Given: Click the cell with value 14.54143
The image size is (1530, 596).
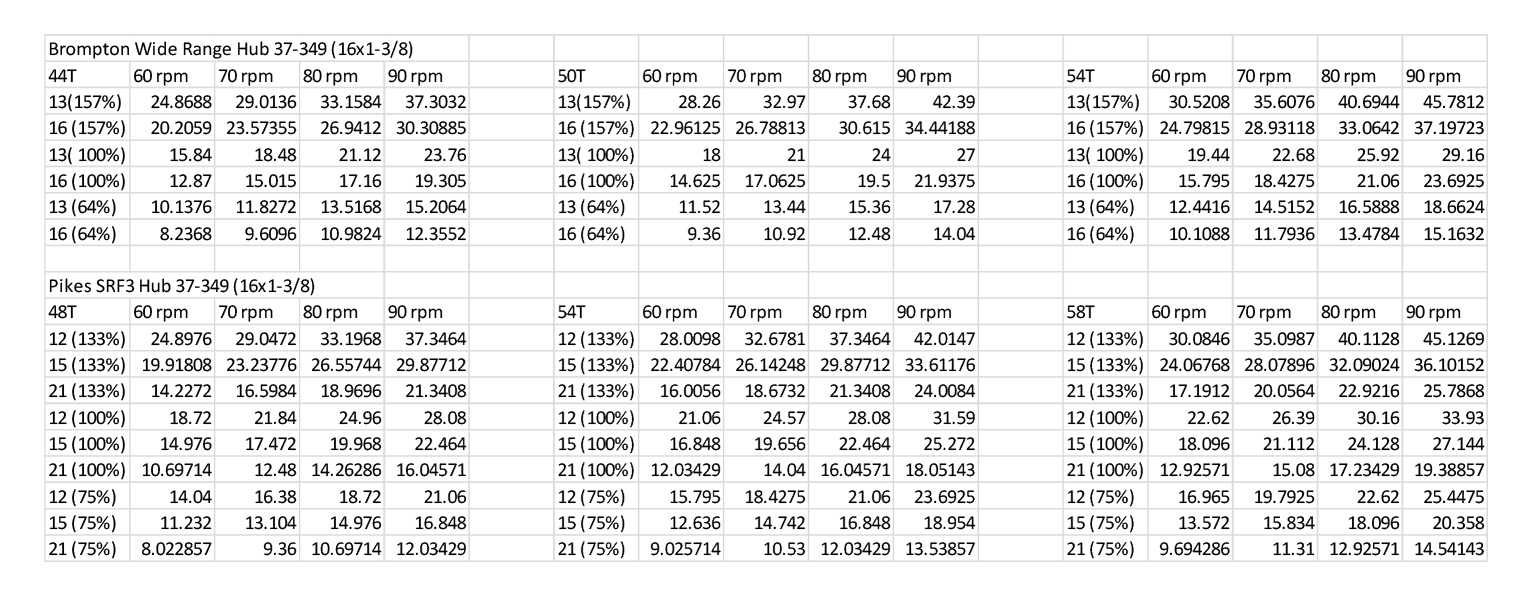Looking at the screenshot, I should click(x=1446, y=548).
